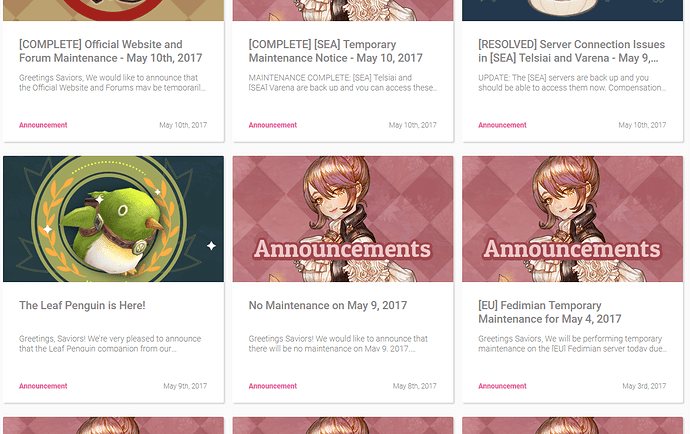Click 'The Leaf Penguin is Here!' title
Image resolution: width=690 pixels, height=434 pixels.
pos(82,305)
